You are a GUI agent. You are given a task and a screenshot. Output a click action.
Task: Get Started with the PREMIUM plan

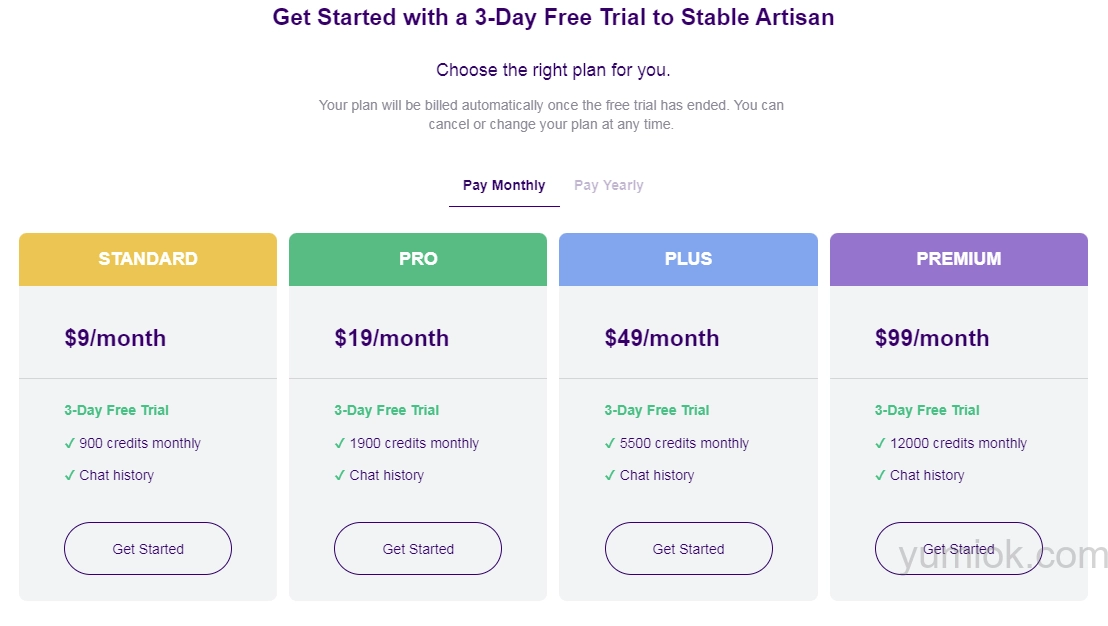(x=958, y=548)
